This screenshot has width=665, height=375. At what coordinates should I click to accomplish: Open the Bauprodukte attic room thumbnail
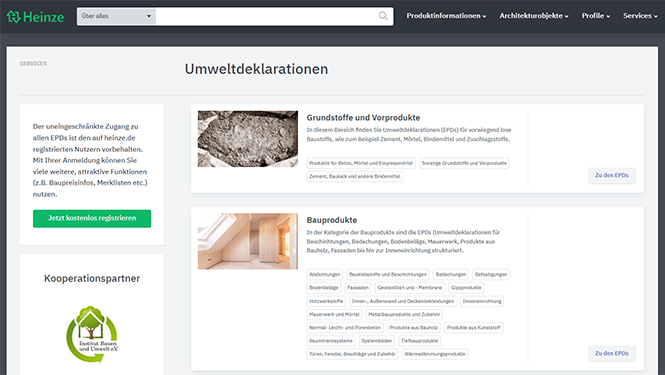tap(248, 241)
